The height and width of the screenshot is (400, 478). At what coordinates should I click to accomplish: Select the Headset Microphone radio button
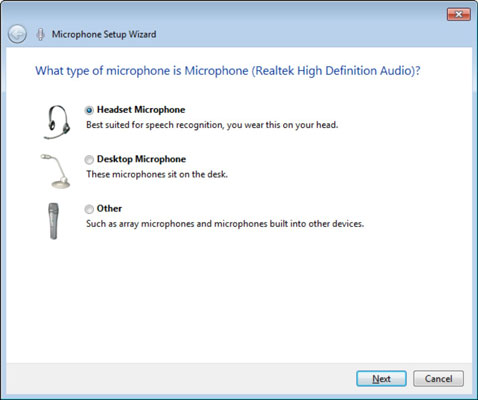pyautogui.click(x=89, y=110)
